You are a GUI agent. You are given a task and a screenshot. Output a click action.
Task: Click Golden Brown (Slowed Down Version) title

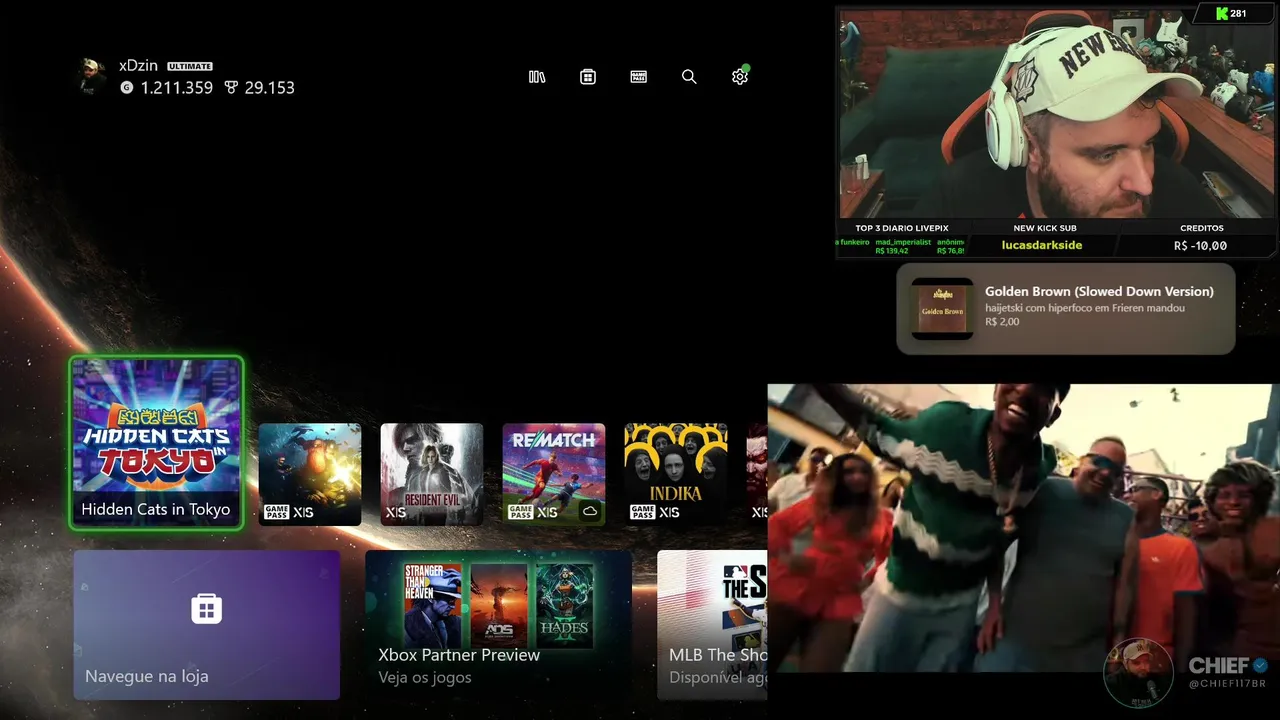click(x=1099, y=291)
